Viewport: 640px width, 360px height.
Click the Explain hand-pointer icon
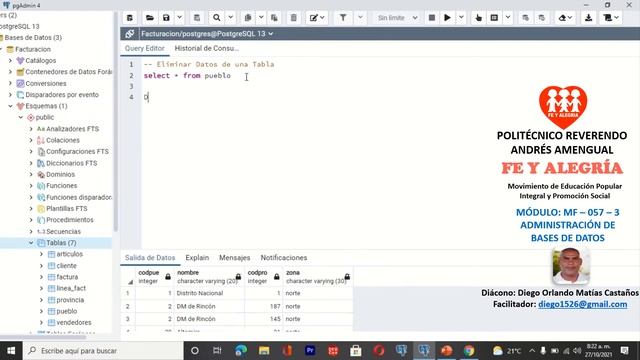click(478, 18)
